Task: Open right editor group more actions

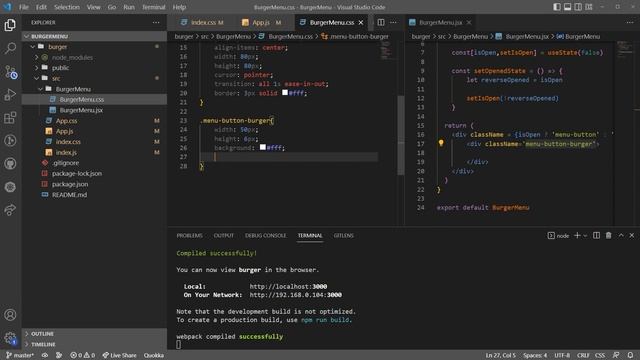Action: coord(630,22)
